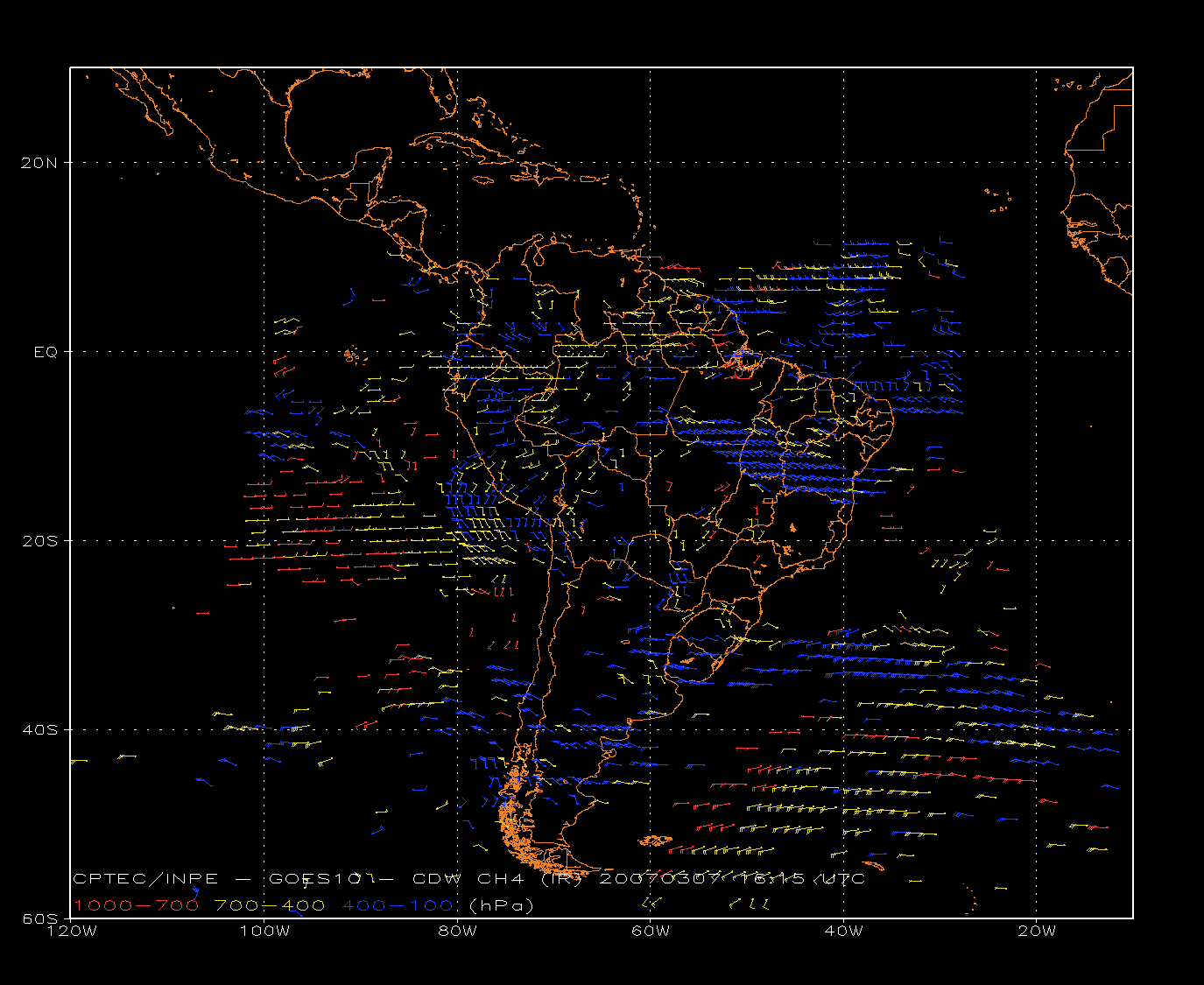Click the 20070307 date stamp
Image resolution: width=1204 pixels, height=985 pixels.
(x=658, y=878)
